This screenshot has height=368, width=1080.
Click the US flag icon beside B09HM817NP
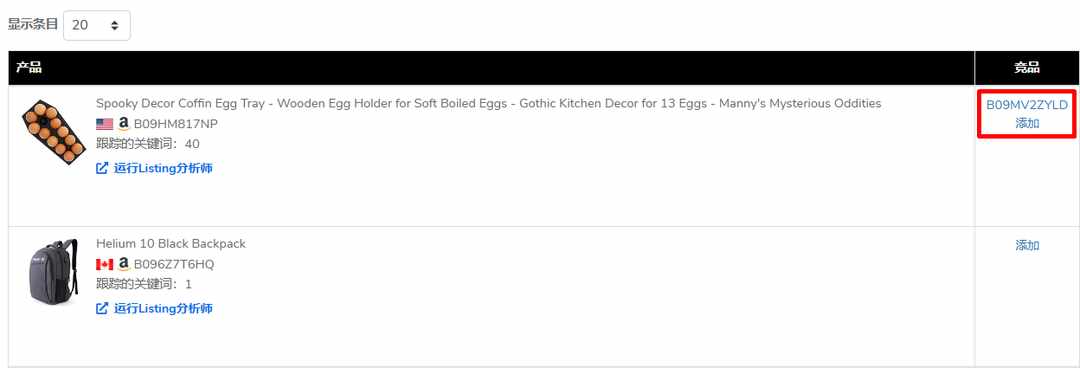[105, 124]
